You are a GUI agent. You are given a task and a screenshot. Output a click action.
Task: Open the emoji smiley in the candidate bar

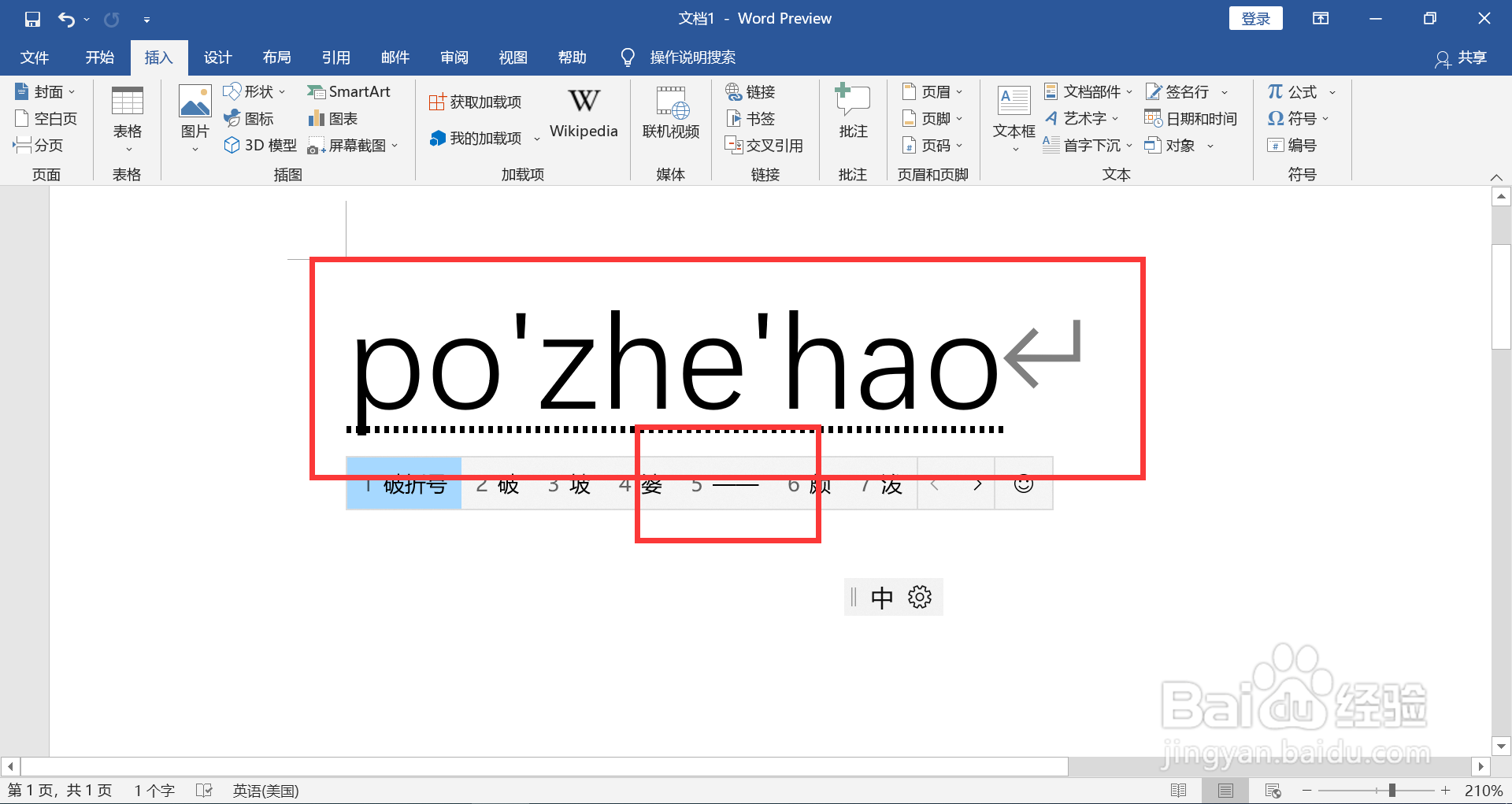[x=1024, y=484]
